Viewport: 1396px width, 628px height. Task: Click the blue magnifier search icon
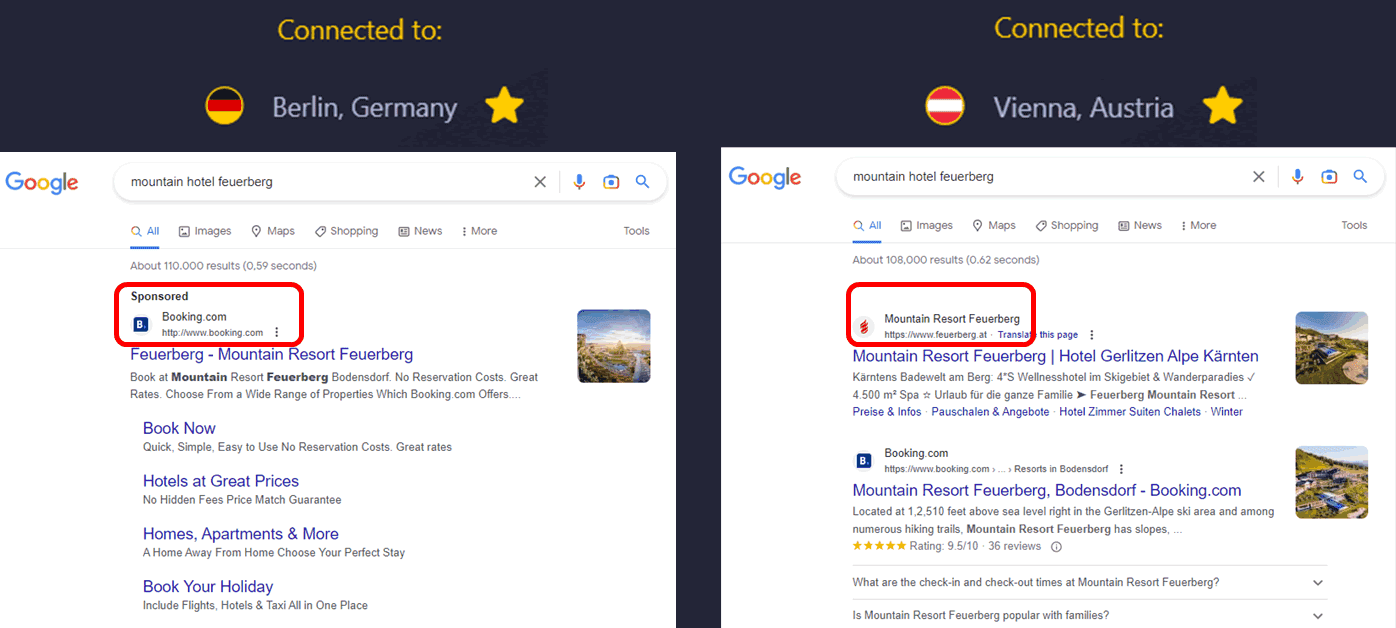643,181
